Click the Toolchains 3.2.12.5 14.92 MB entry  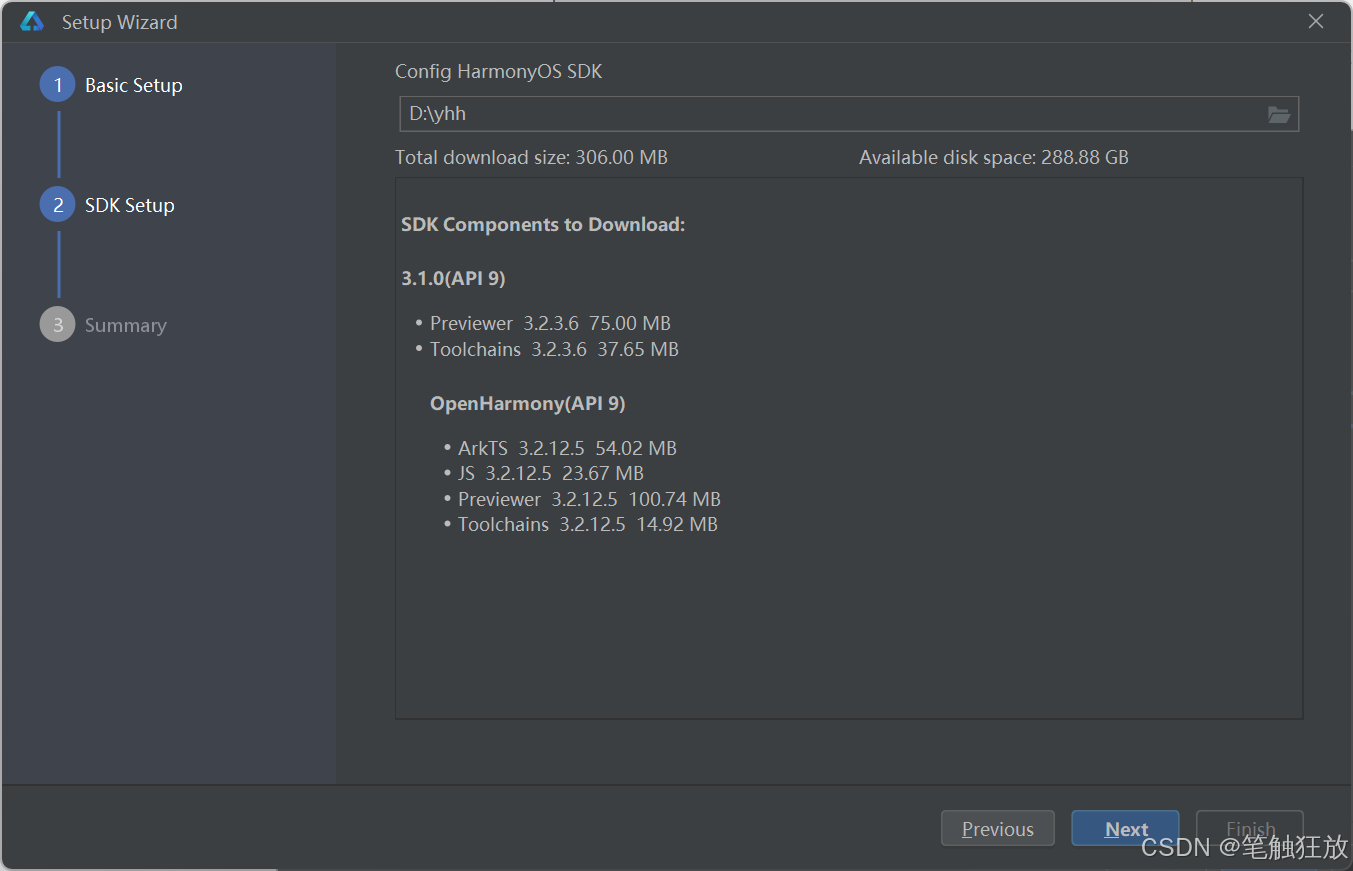588,524
